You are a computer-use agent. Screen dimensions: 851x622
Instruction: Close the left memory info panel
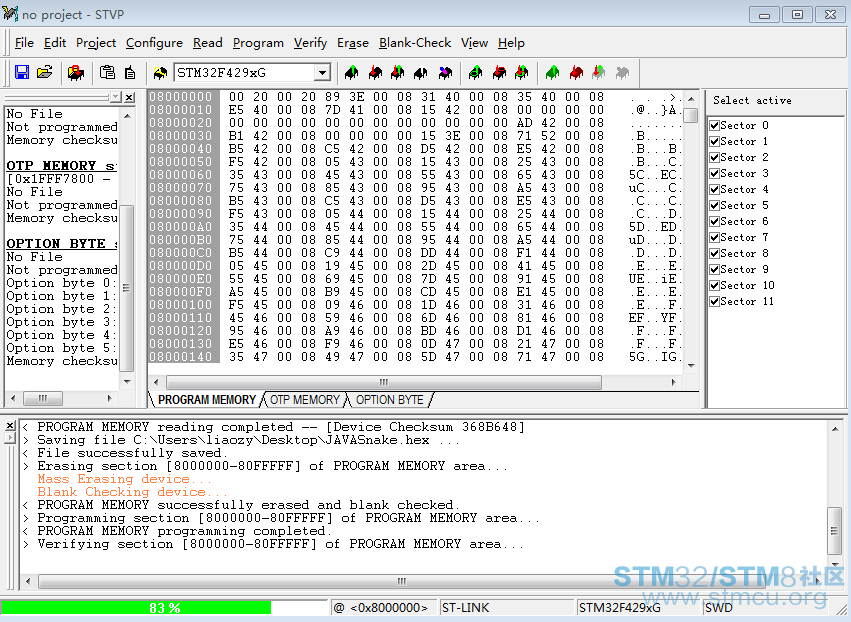click(129, 97)
